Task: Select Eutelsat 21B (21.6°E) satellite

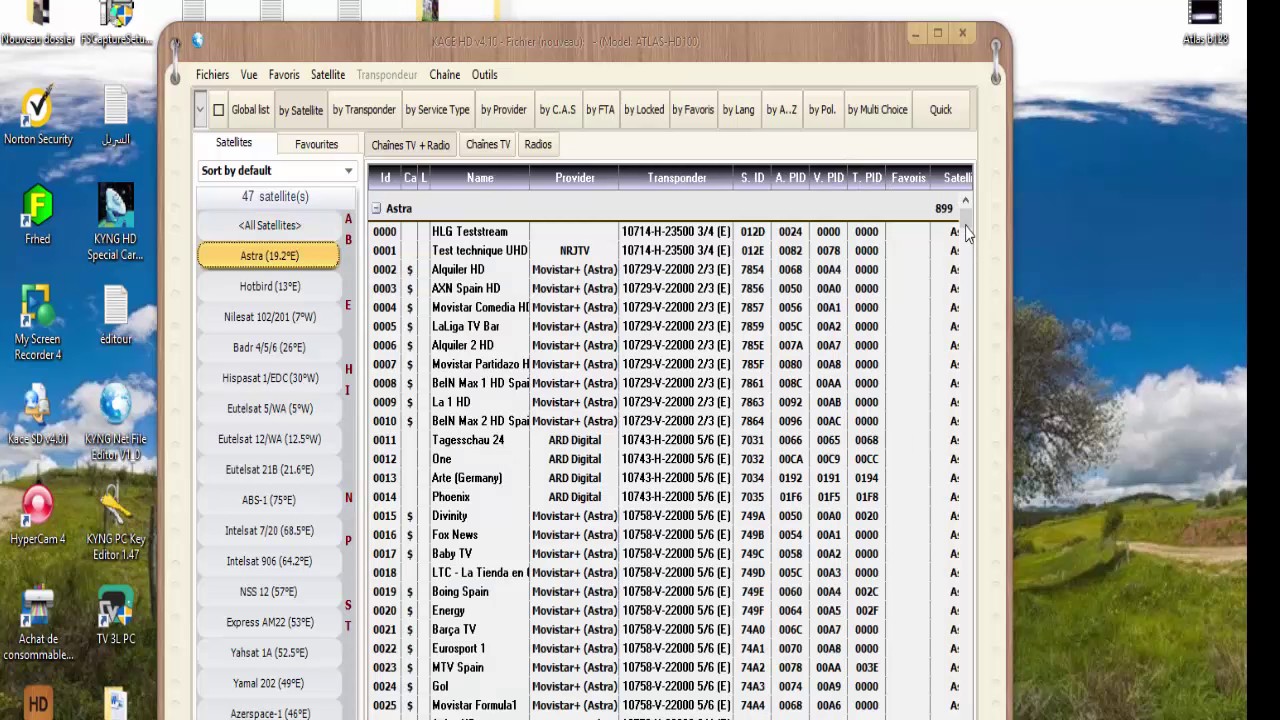Action: click(x=269, y=470)
